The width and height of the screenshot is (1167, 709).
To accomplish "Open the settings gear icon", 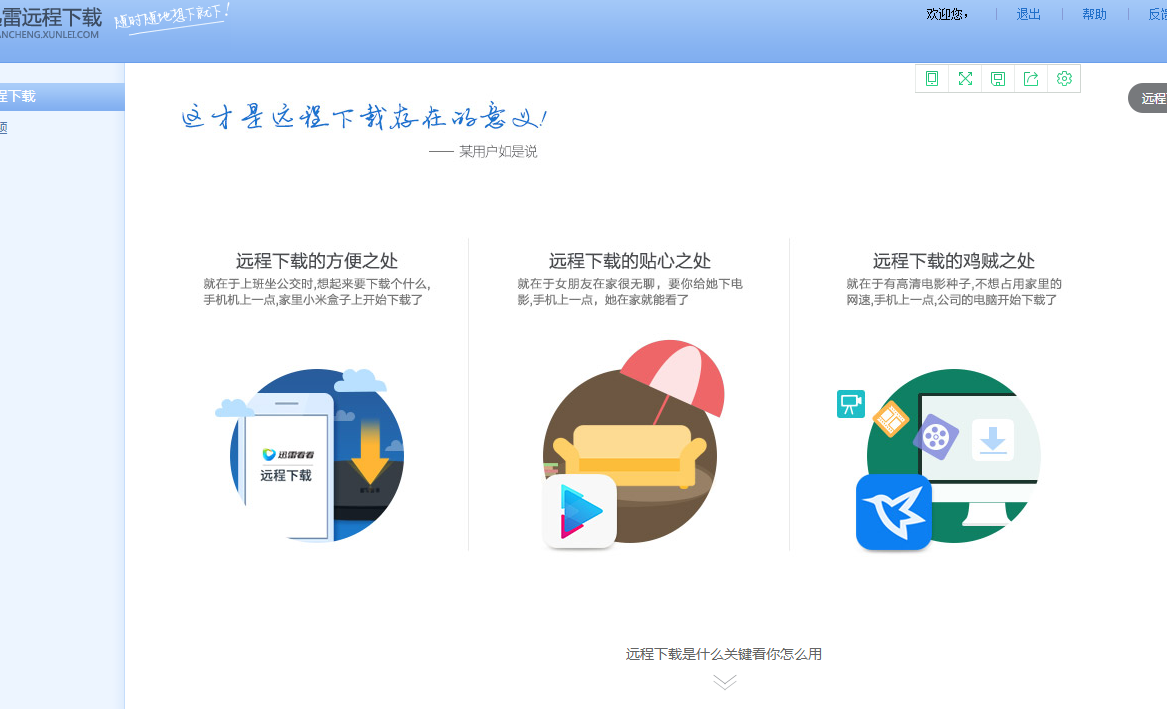I will pyautogui.click(x=1063, y=78).
